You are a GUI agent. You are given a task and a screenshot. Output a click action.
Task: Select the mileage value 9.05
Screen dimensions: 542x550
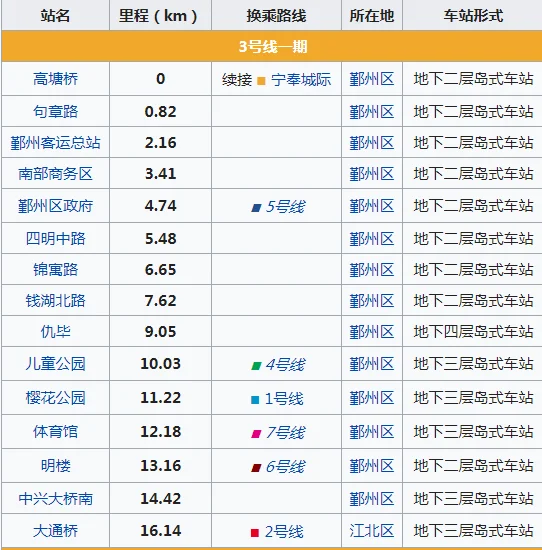click(161, 331)
